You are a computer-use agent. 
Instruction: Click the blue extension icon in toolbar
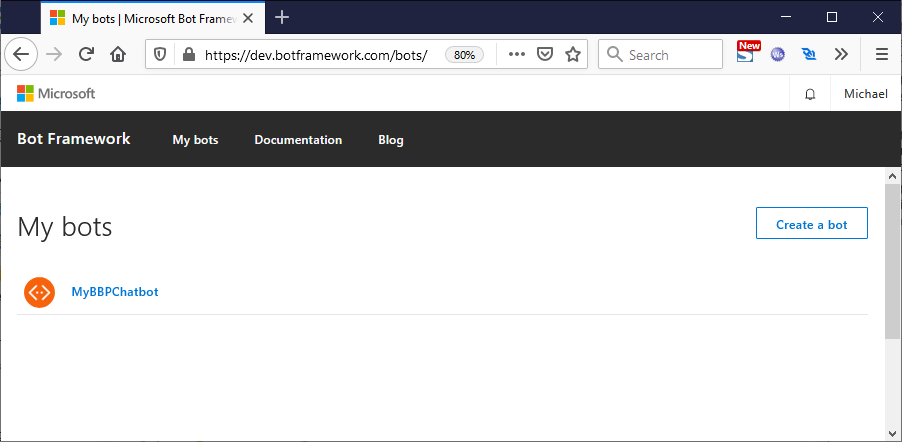point(809,55)
